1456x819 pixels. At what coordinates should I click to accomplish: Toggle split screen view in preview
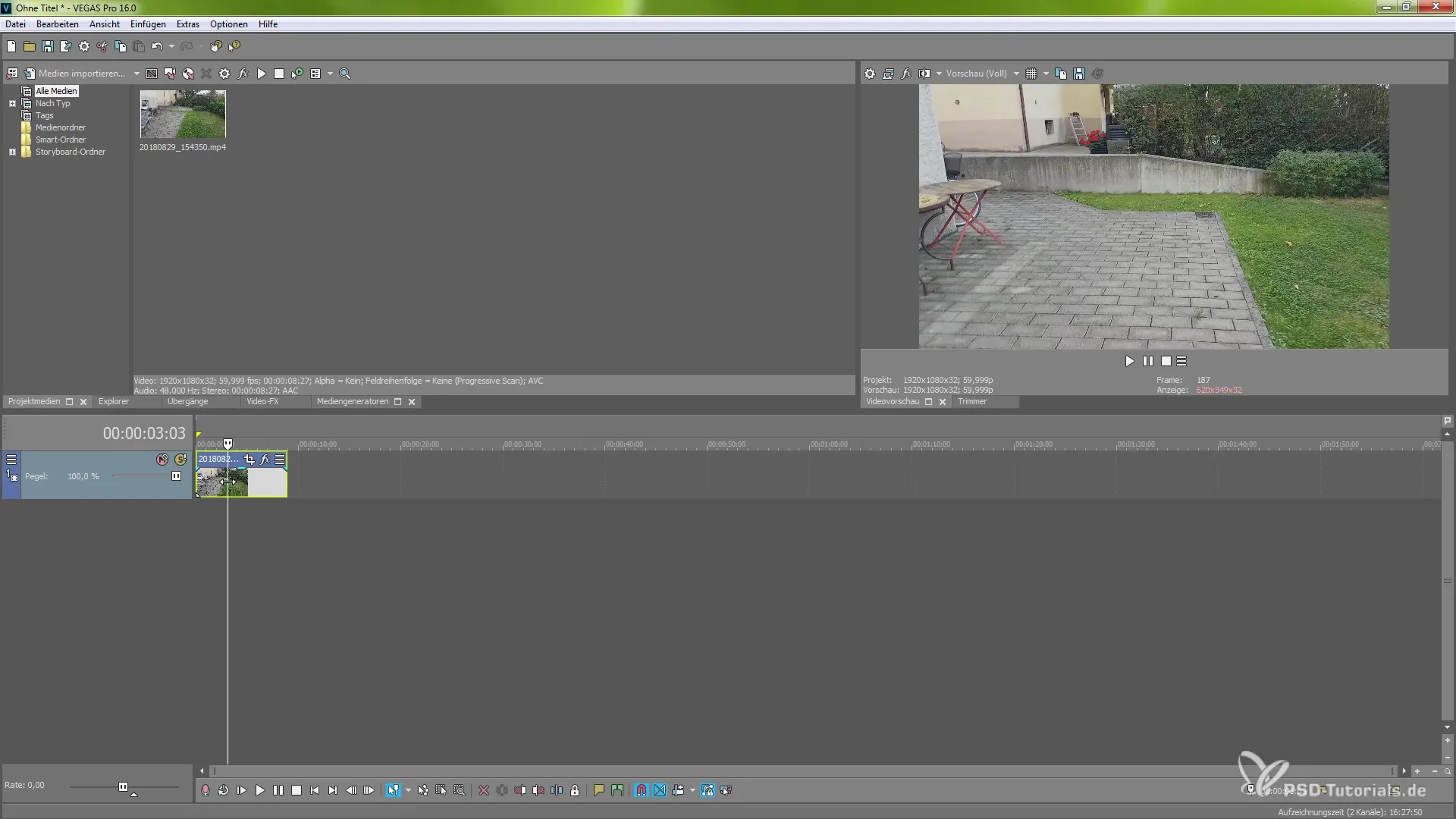[924, 74]
